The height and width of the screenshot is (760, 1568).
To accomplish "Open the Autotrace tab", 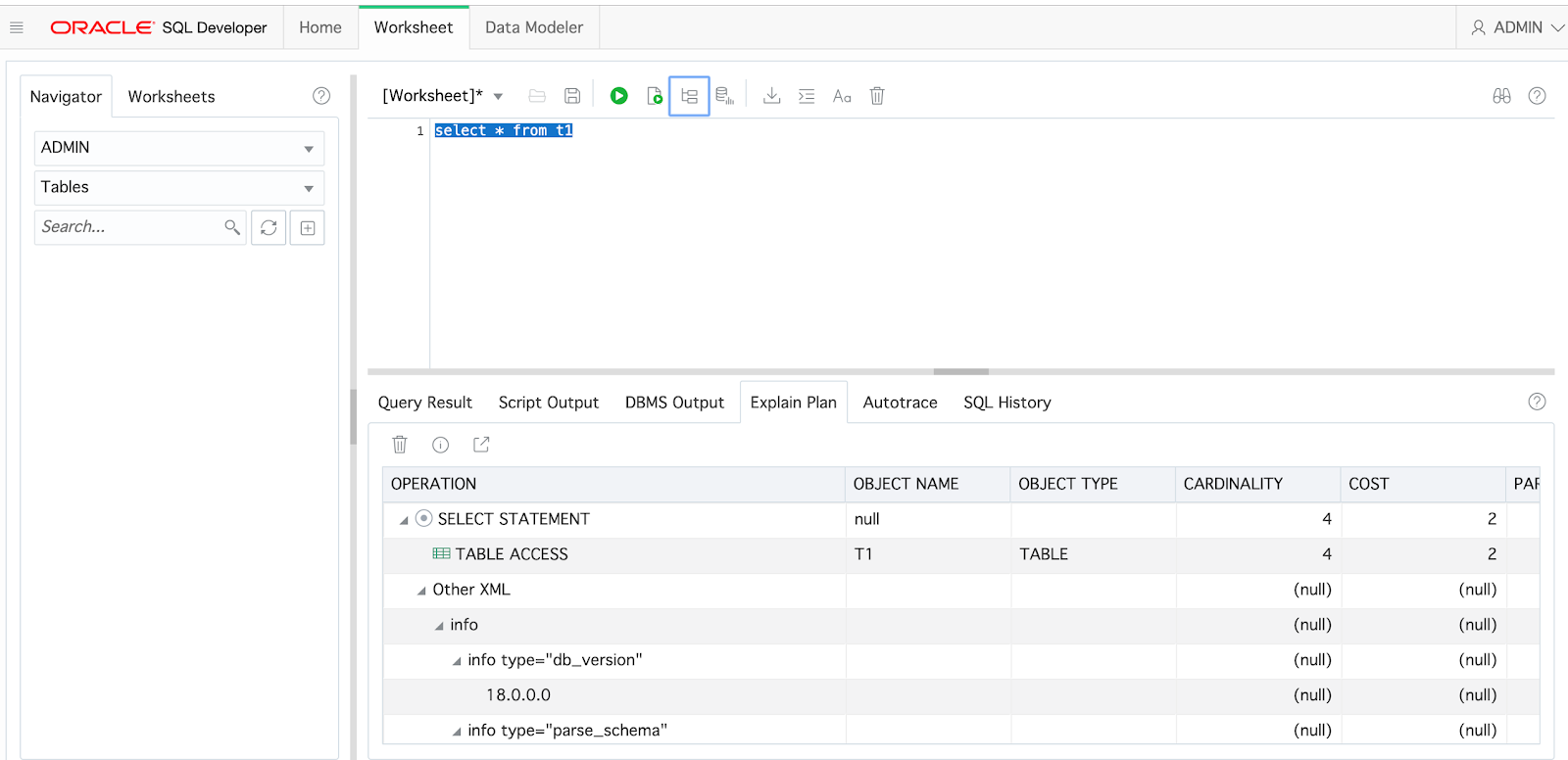I will click(901, 403).
